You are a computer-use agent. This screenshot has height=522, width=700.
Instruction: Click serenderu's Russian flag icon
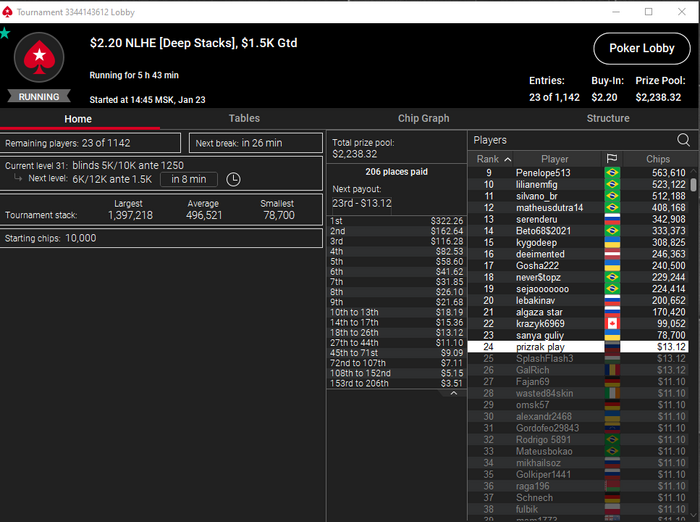point(612,219)
